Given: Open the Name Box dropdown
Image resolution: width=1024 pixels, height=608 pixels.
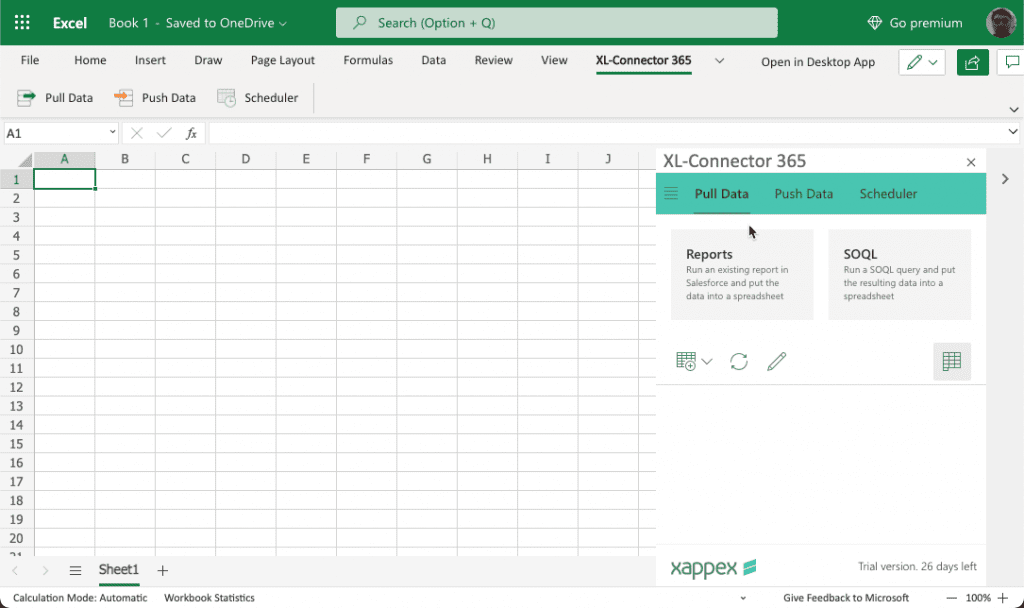Looking at the screenshot, I should [x=112, y=133].
